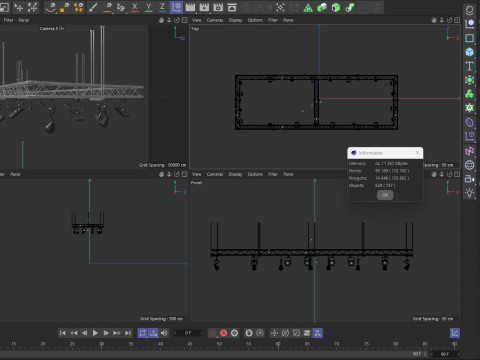Open the globe environment icon

click(469, 165)
